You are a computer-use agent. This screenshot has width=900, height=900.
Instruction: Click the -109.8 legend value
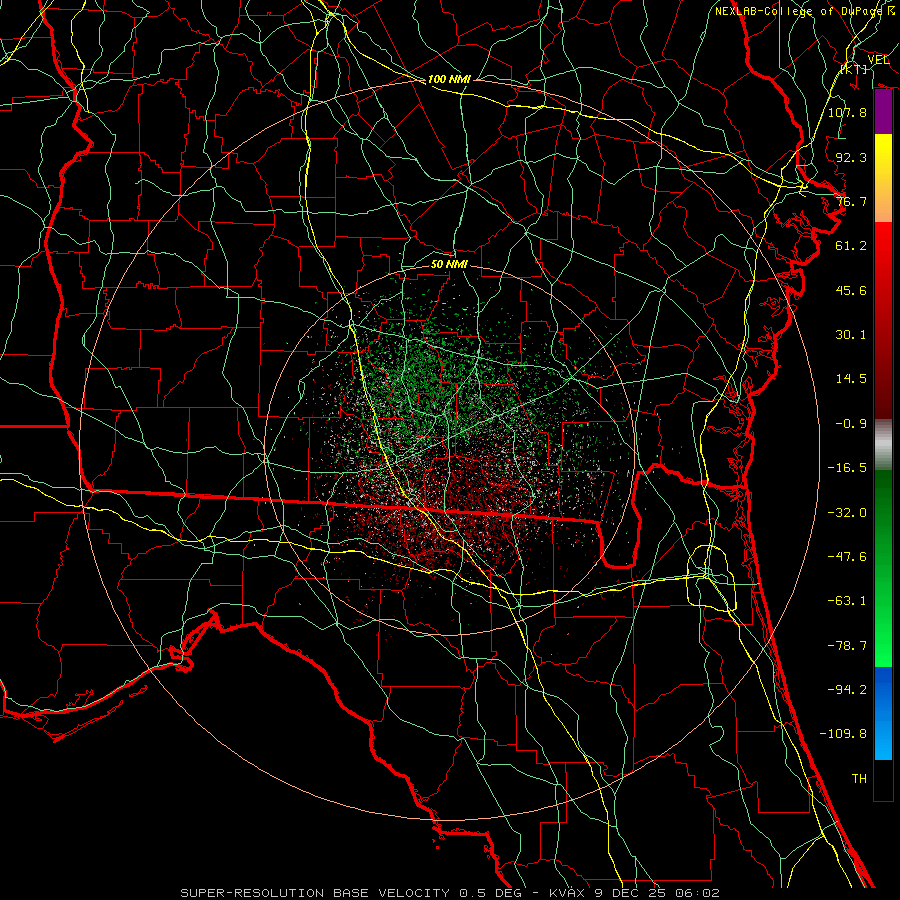(x=843, y=734)
